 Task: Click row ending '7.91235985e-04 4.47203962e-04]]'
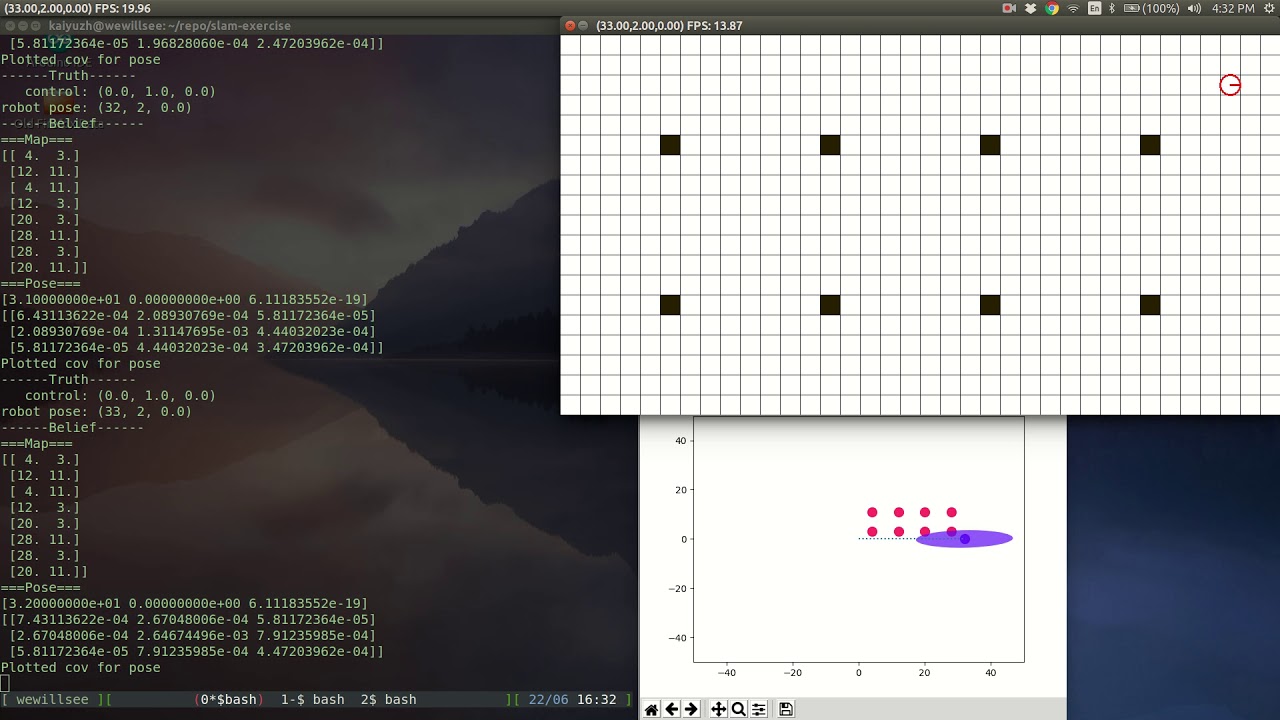[196, 652]
